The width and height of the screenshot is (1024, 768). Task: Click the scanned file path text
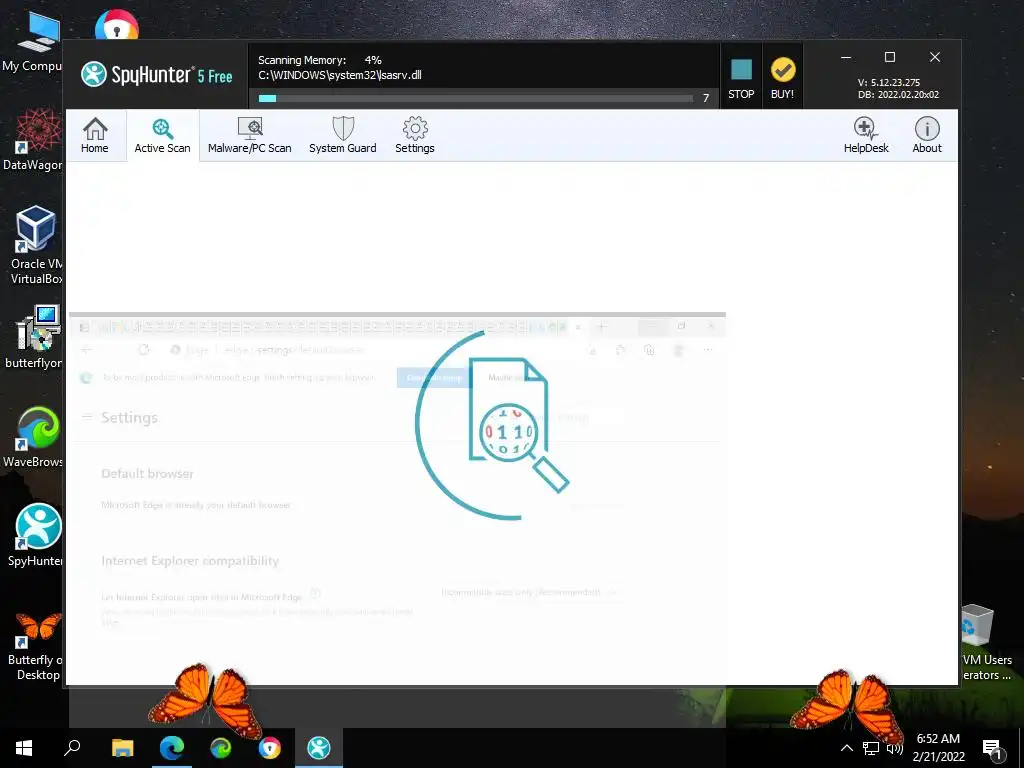click(x=340, y=75)
